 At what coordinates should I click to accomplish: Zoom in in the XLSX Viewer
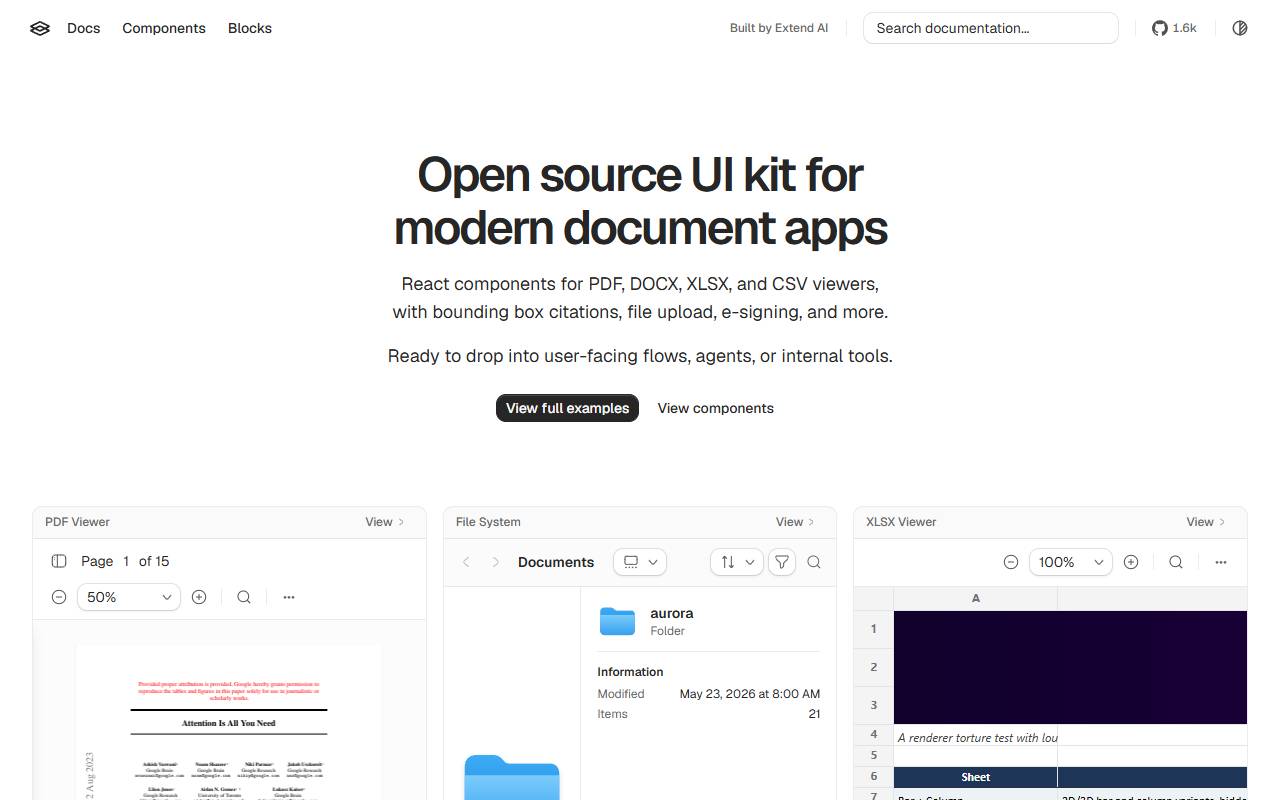coord(1131,562)
